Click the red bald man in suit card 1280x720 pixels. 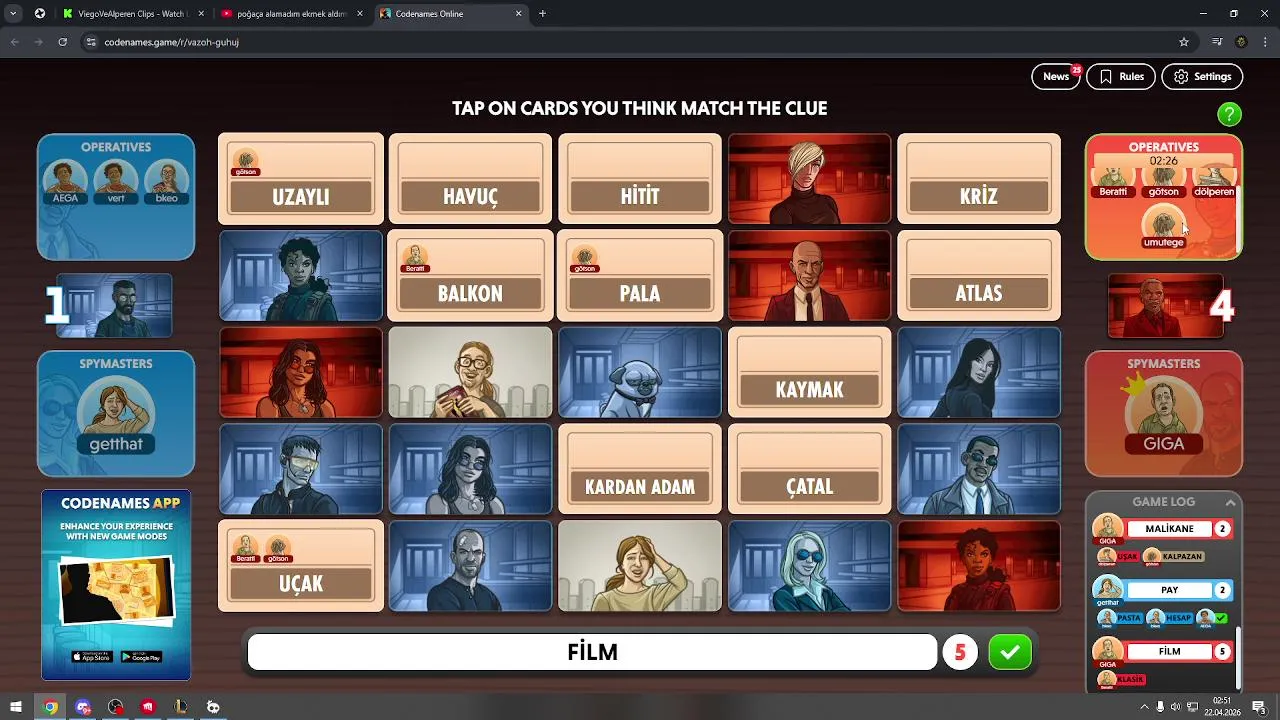click(x=809, y=275)
